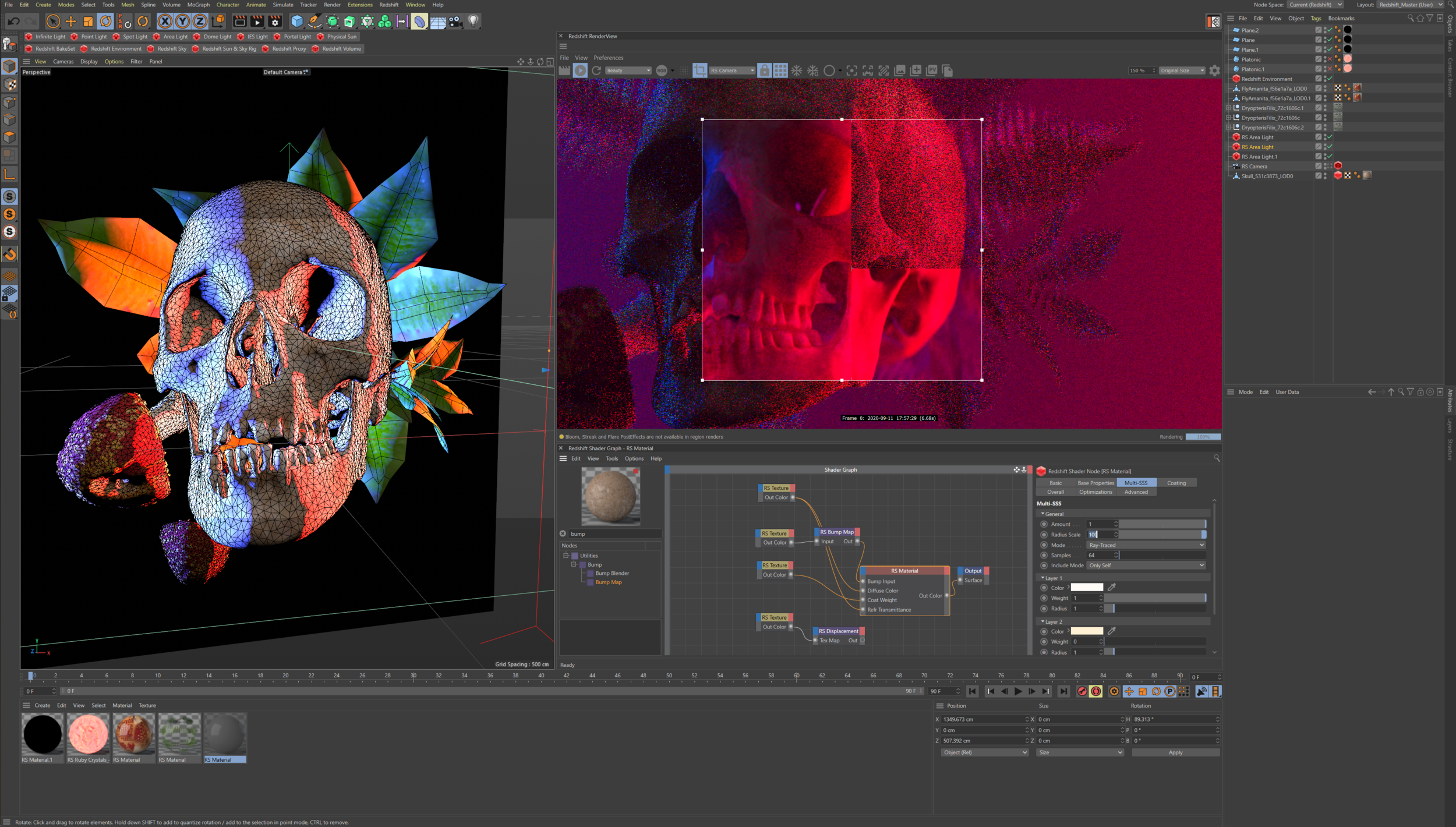Open the Multi-SSS Mode Ray-Traced dropdown
This screenshot has height=827, width=1456.
coord(1146,545)
